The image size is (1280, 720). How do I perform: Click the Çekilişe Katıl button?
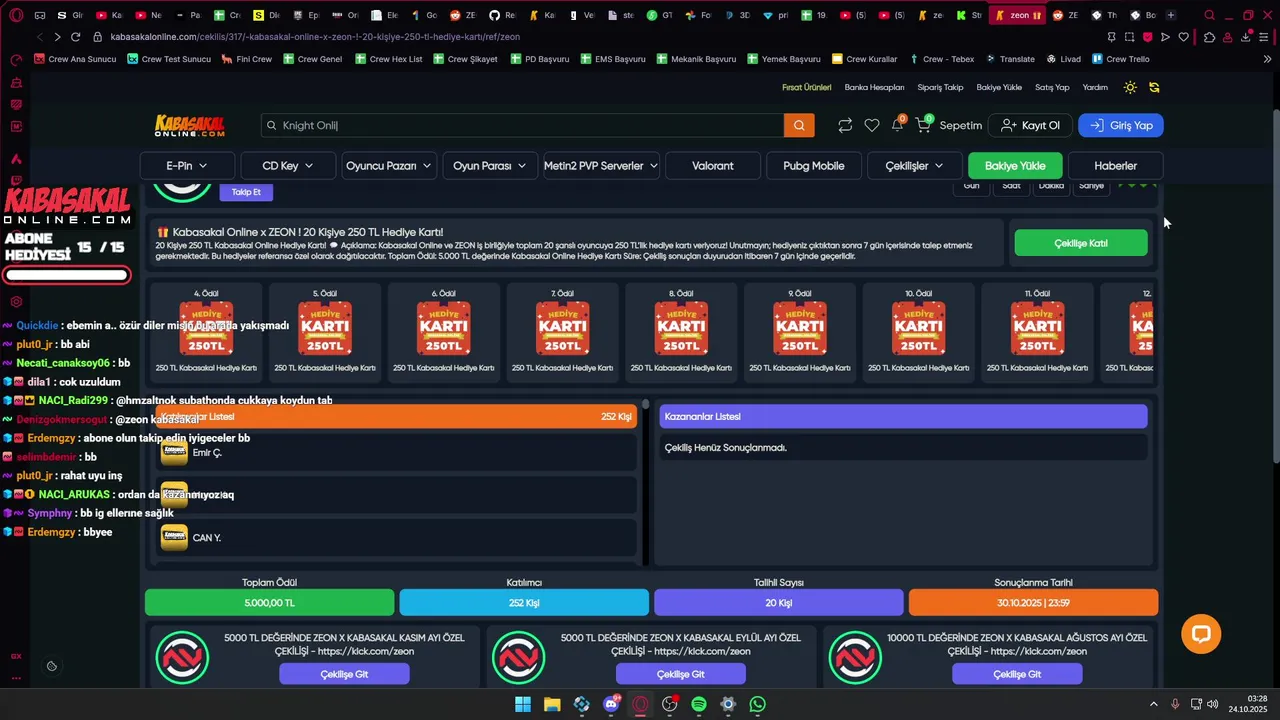pyautogui.click(x=1081, y=243)
